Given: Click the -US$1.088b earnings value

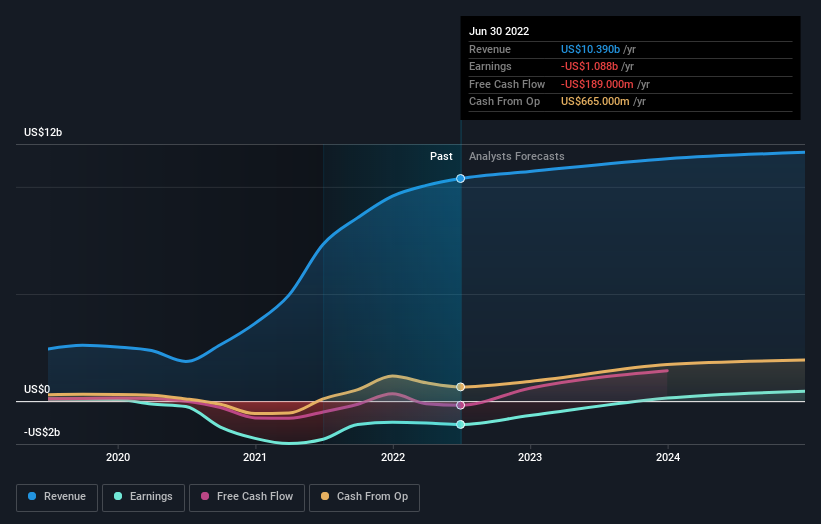Looking at the screenshot, I should pyautogui.click(x=590, y=66).
